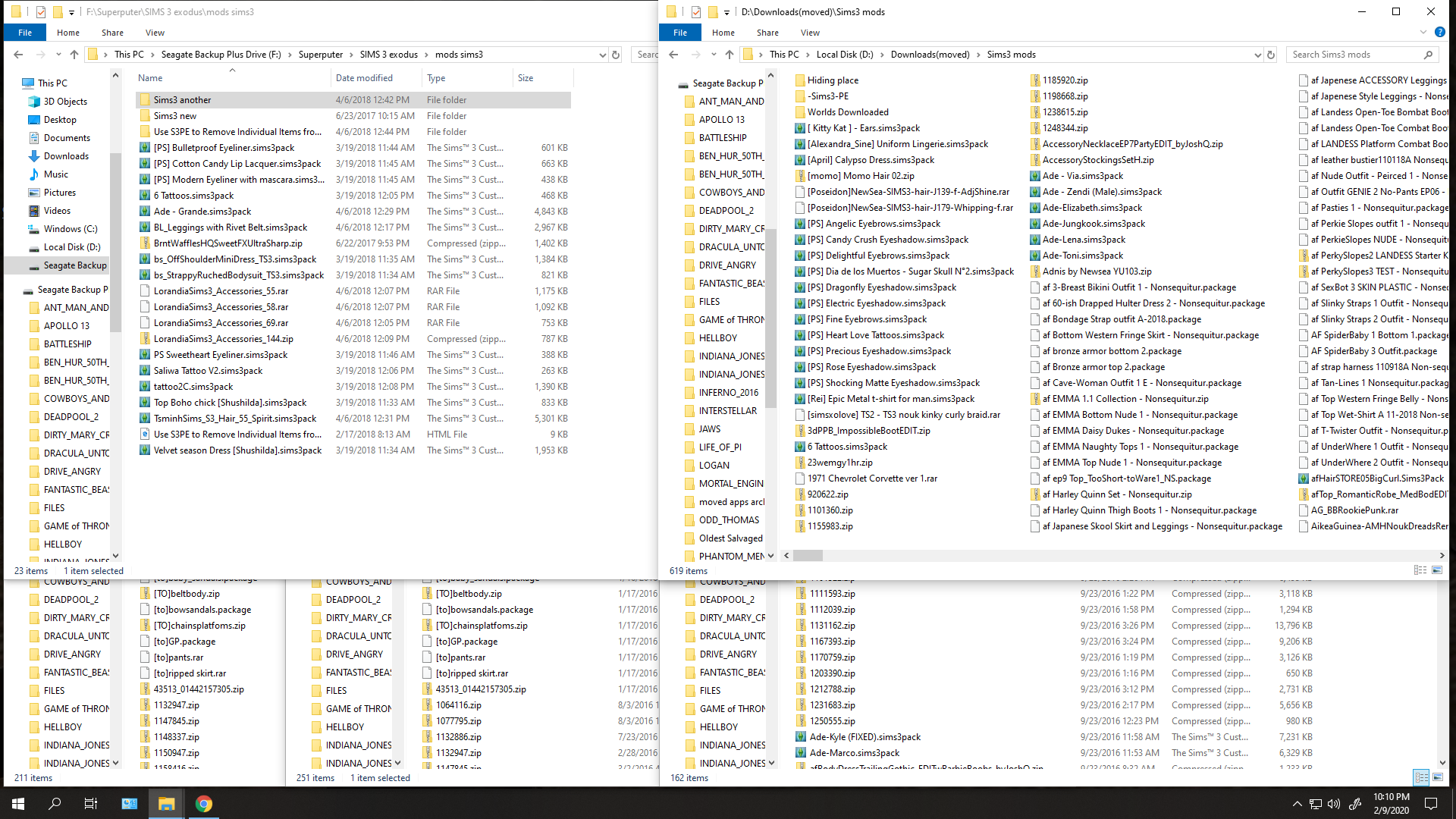Click New folder icon in mods sims3 title bar
The width and height of the screenshot is (1456, 819).
click(x=57, y=11)
